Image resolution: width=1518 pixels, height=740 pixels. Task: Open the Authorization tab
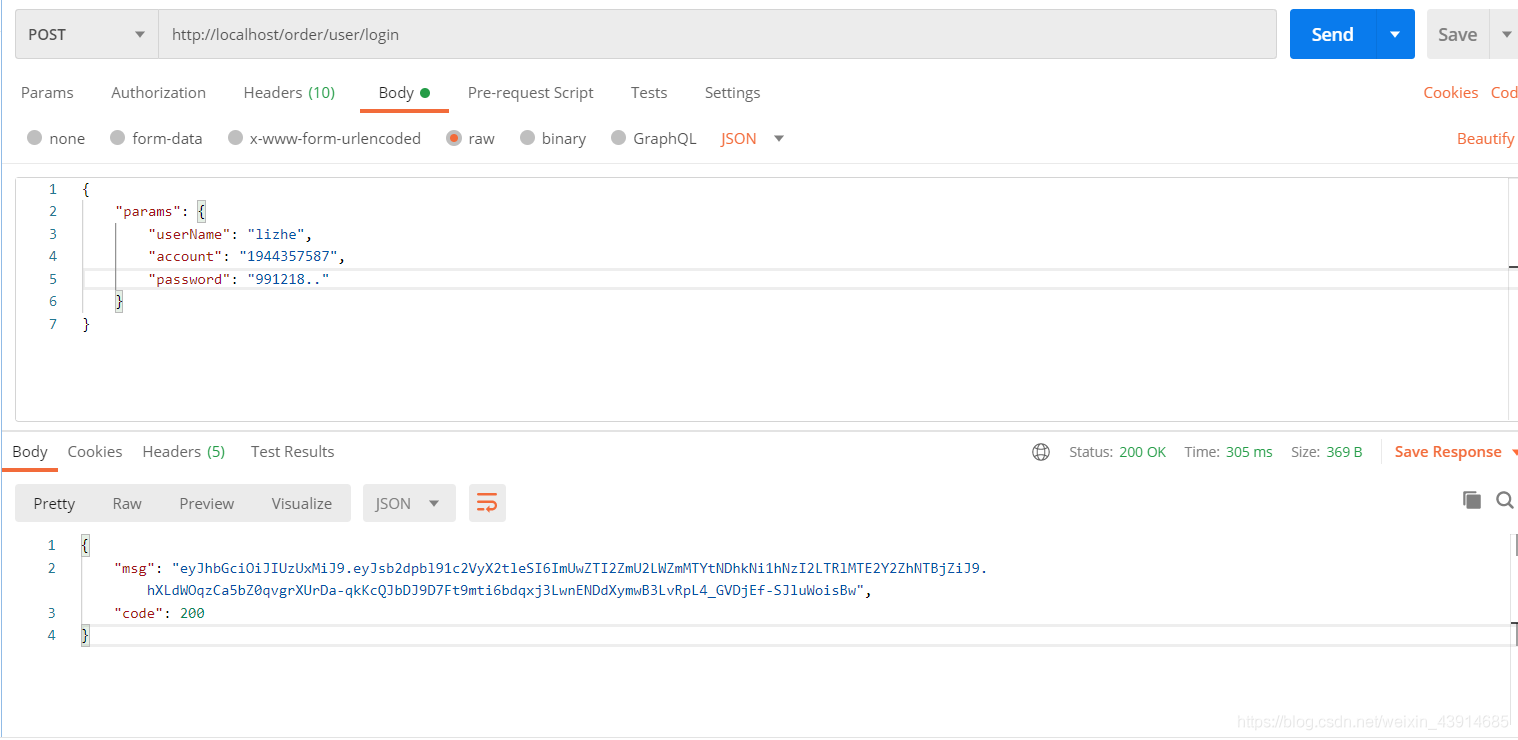point(158,92)
